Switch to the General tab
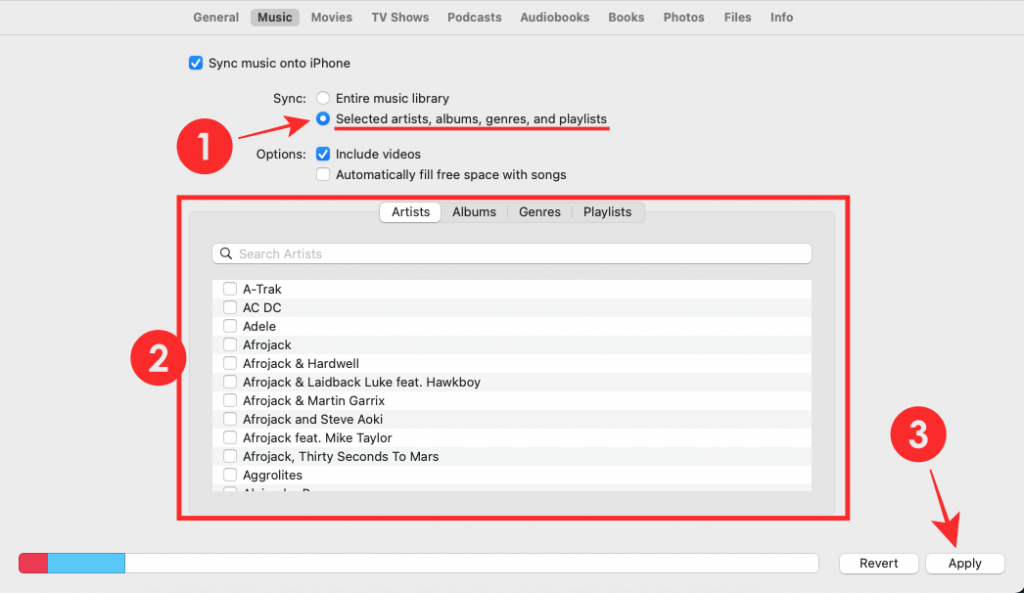 click(x=216, y=17)
